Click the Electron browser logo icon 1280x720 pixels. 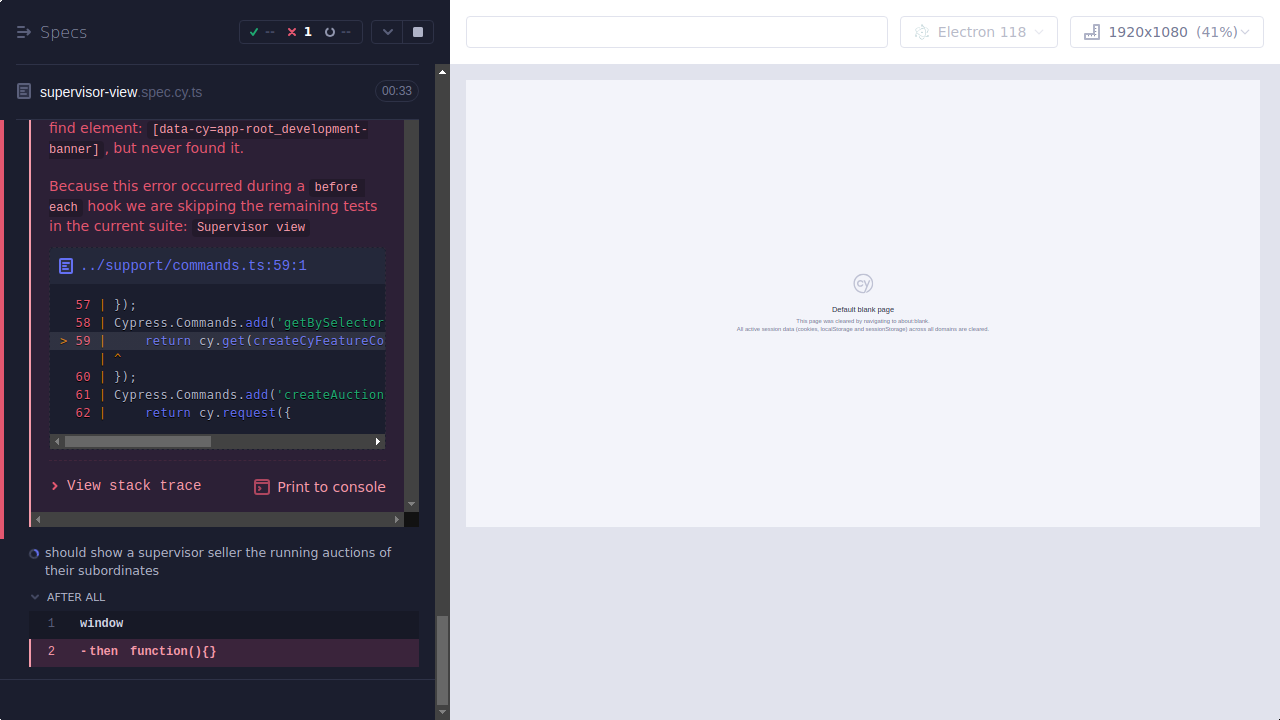[922, 31]
